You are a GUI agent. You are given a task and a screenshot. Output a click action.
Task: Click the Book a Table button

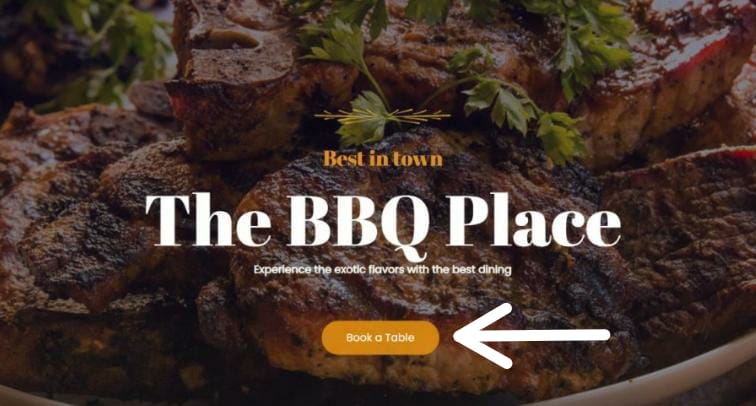pos(380,338)
